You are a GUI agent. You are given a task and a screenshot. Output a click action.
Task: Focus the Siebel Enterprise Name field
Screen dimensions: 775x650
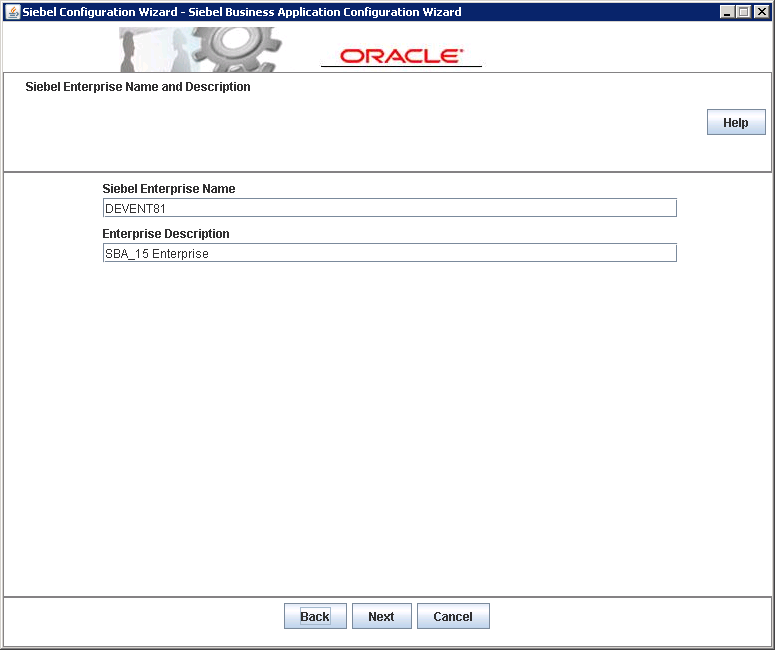pyautogui.click(x=389, y=208)
